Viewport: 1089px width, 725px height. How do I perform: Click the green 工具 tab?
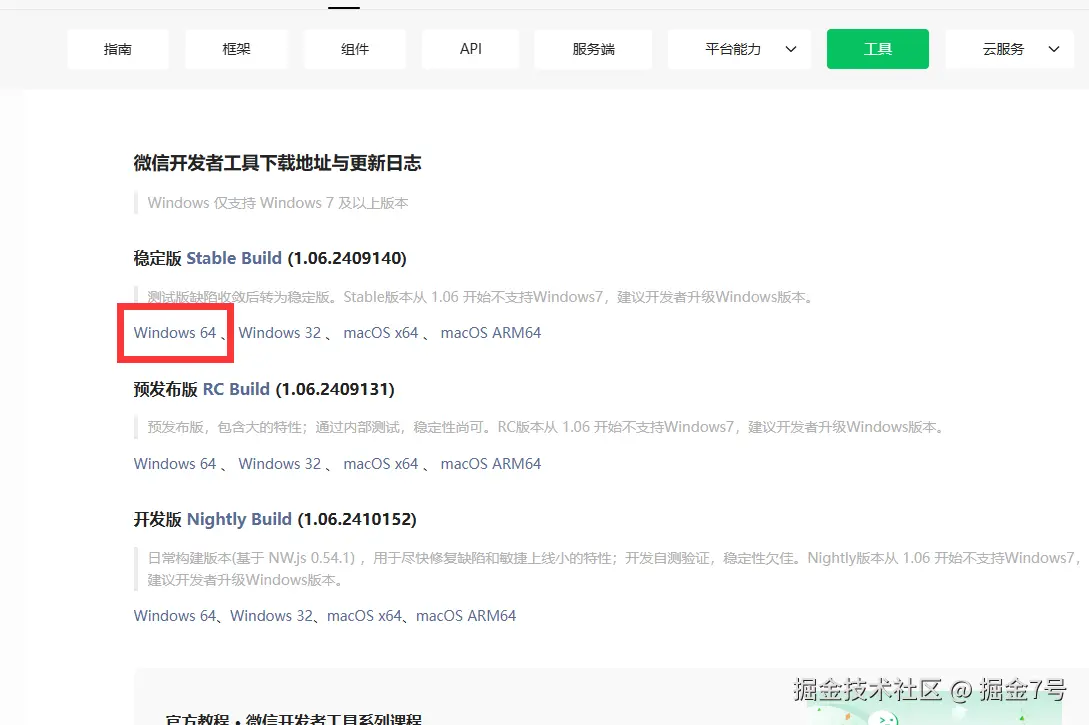878,49
